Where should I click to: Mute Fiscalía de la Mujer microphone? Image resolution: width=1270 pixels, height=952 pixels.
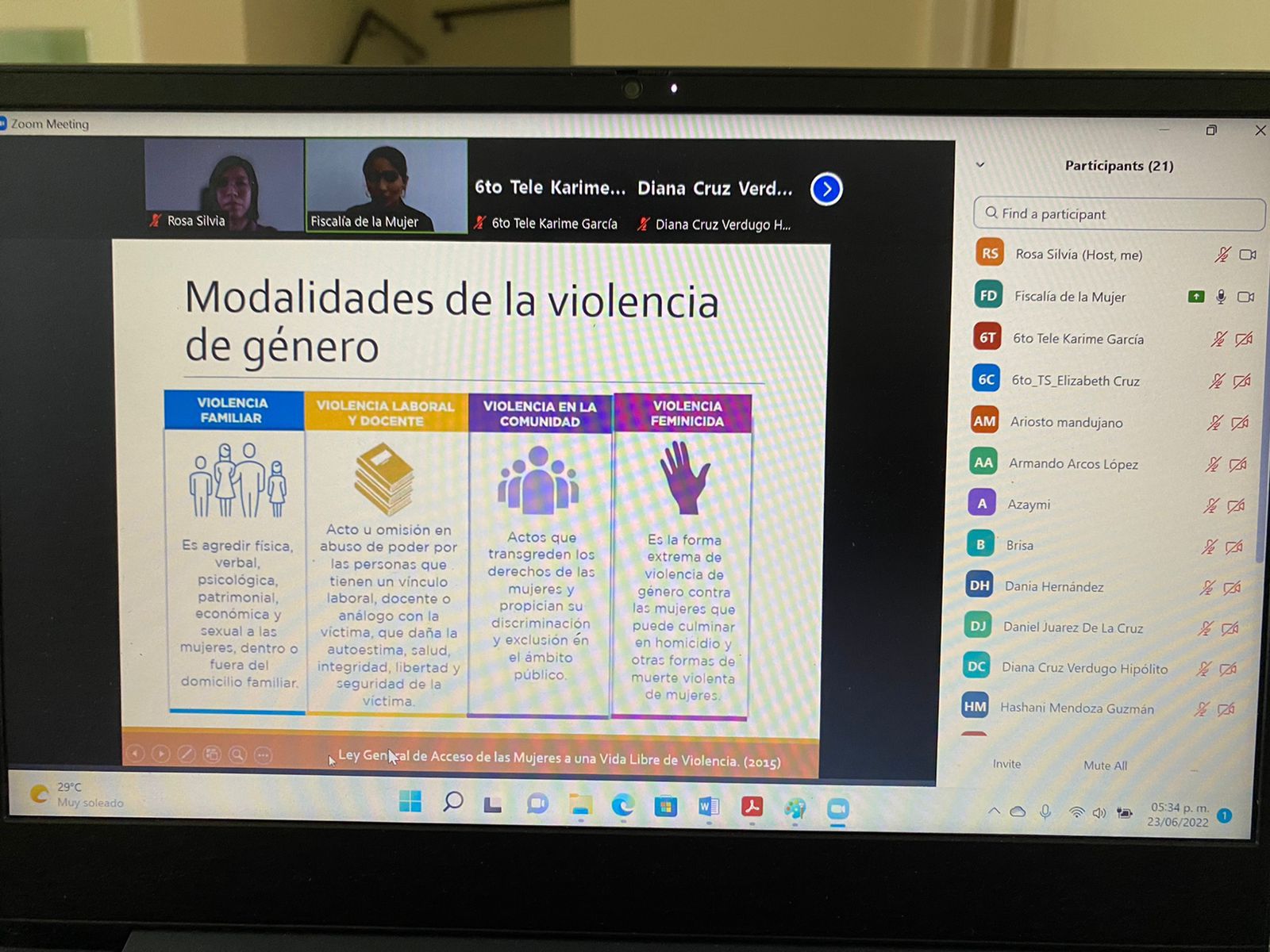pyautogui.click(x=1221, y=297)
